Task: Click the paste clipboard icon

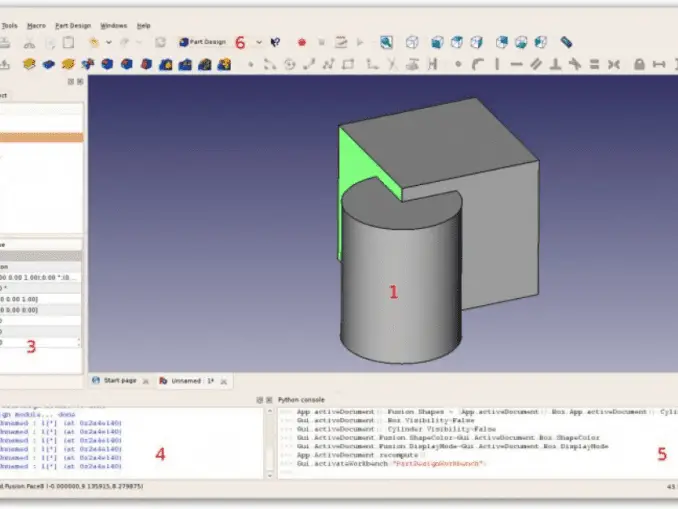Action: (68, 42)
